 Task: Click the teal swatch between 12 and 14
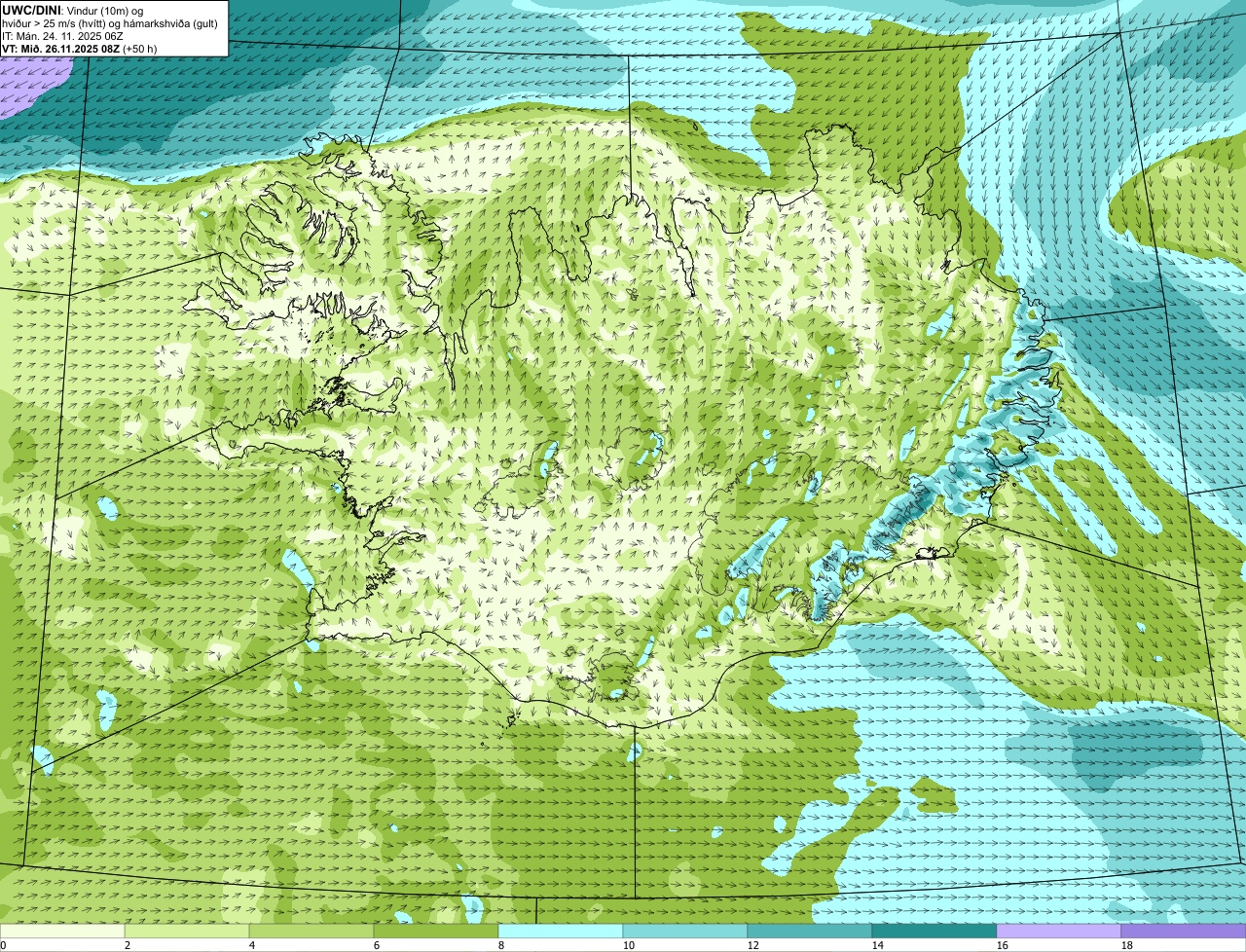[810, 932]
